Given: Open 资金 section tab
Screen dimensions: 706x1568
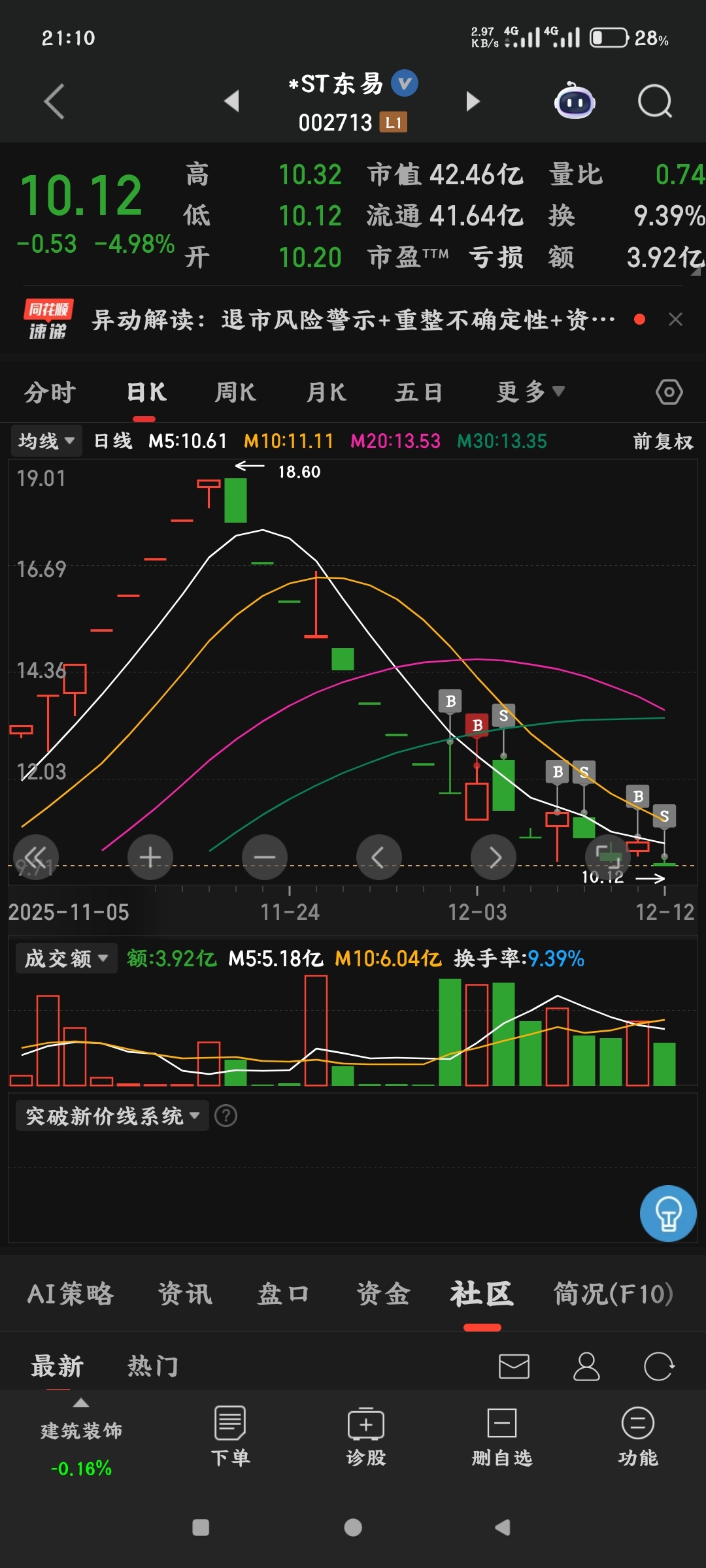Looking at the screenshot, I should click(383, 1294).
